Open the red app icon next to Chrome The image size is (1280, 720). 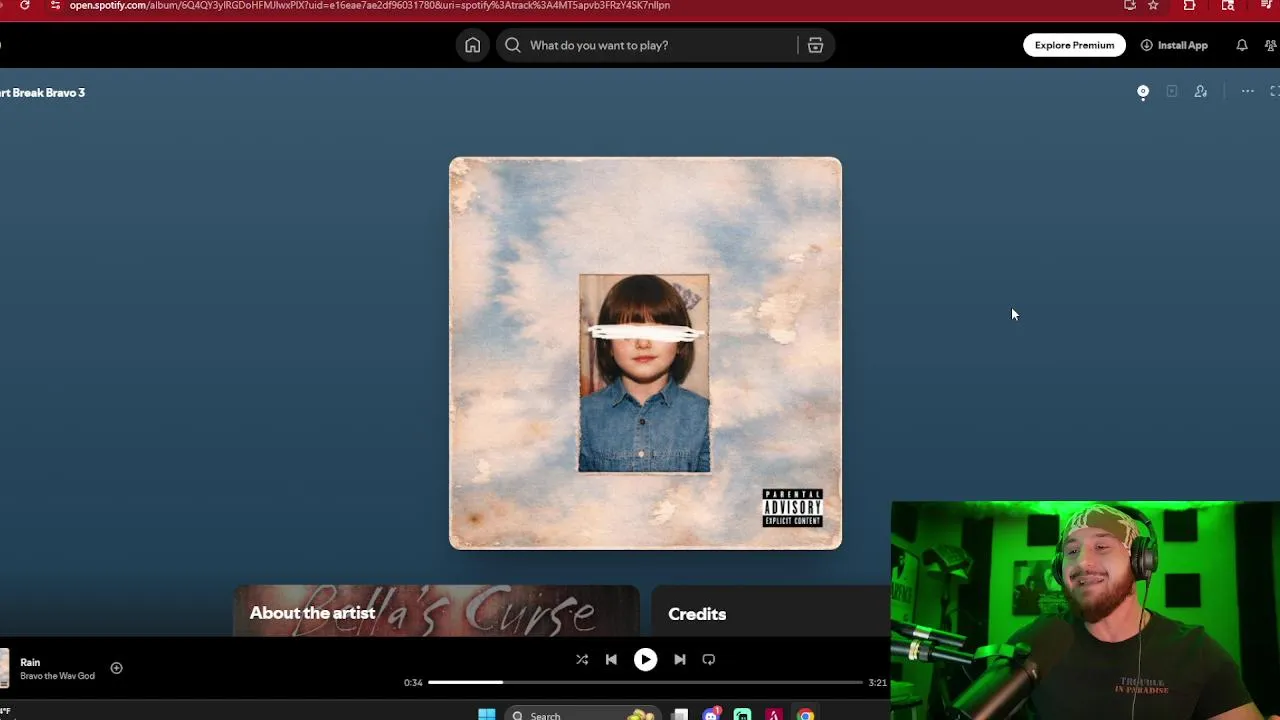774,714
